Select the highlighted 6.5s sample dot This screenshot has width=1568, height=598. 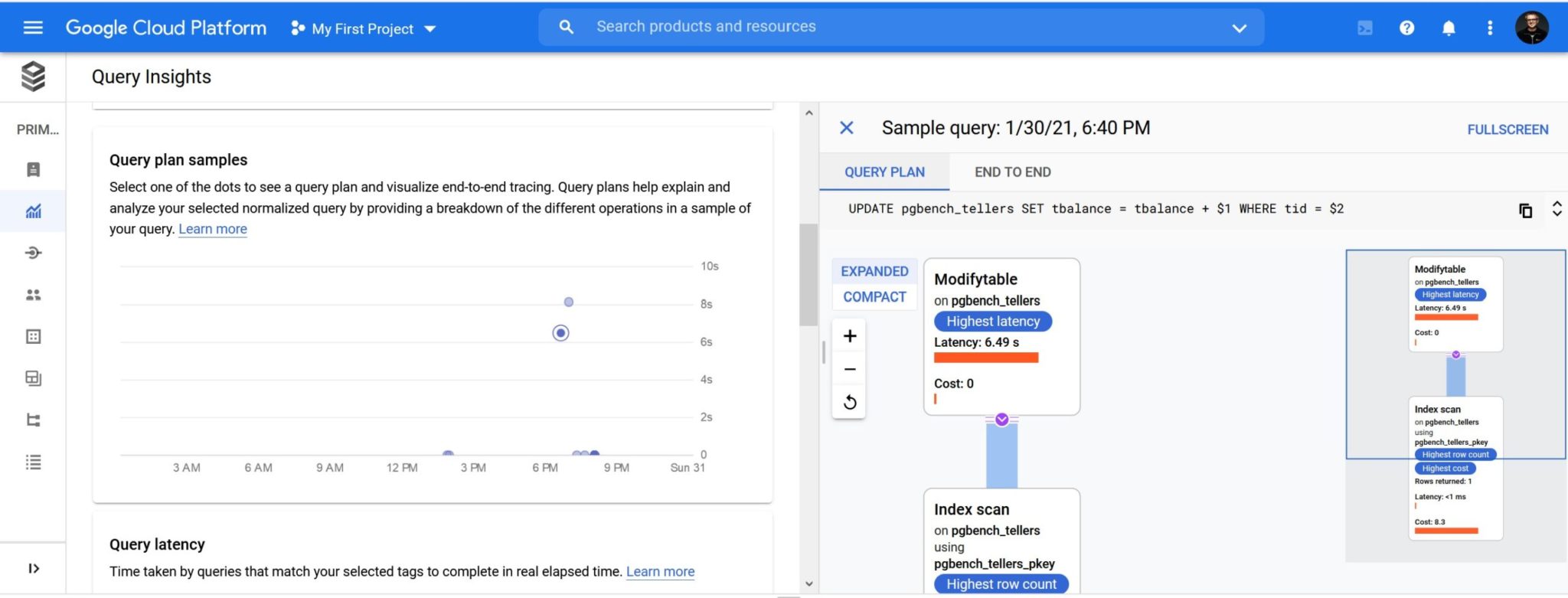tap(560, 333)
